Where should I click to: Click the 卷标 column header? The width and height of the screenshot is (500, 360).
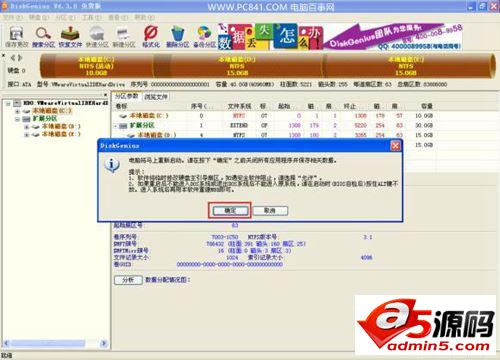[122, 106]
